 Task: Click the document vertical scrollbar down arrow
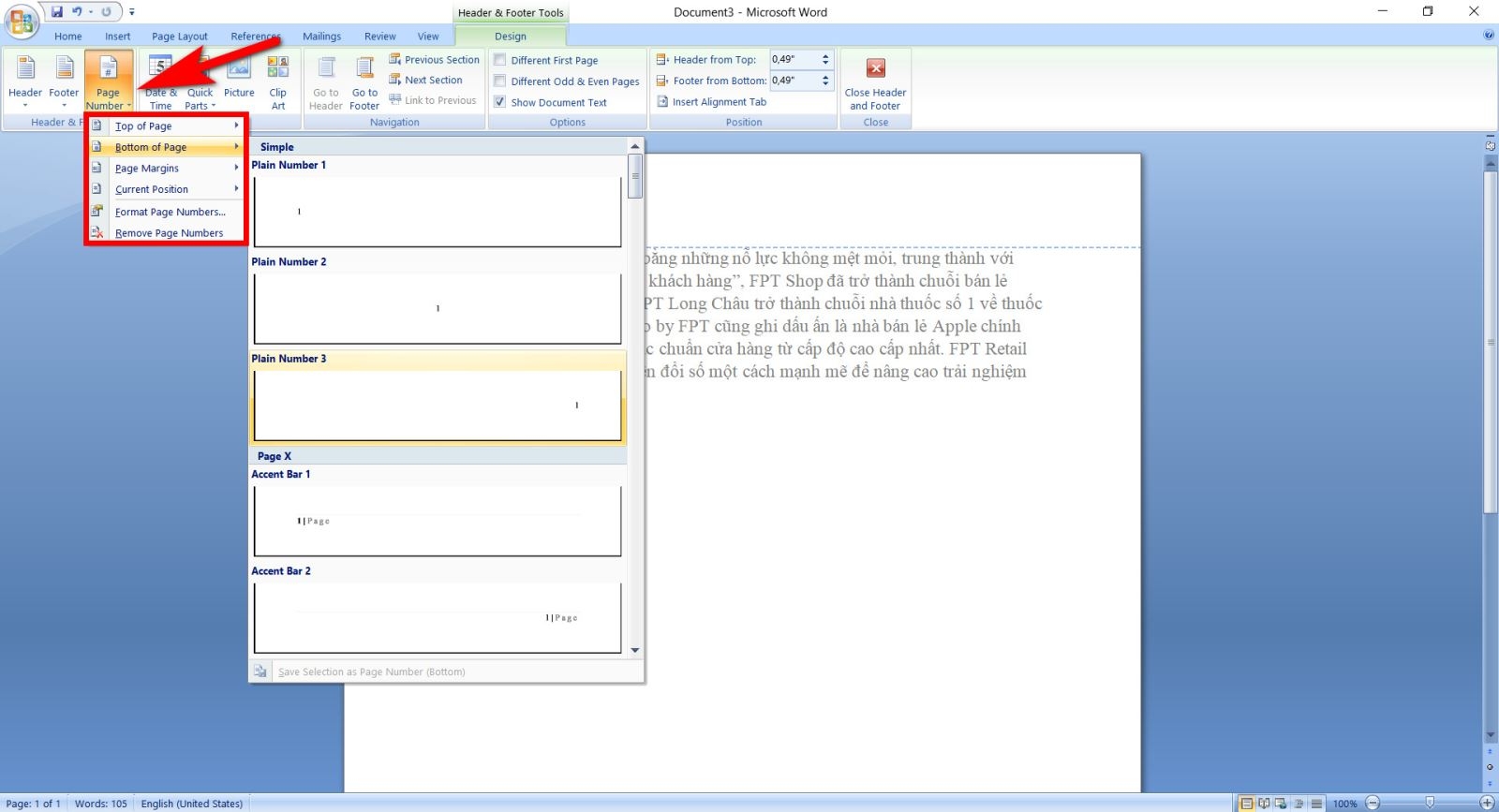point(1491,735)
